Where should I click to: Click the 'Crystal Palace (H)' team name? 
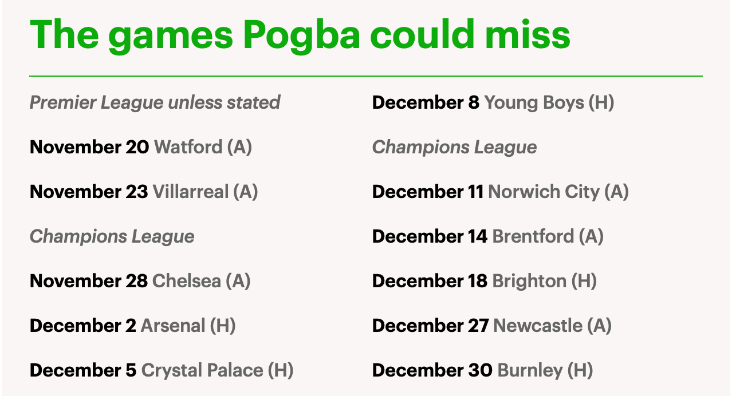point(218,371)
